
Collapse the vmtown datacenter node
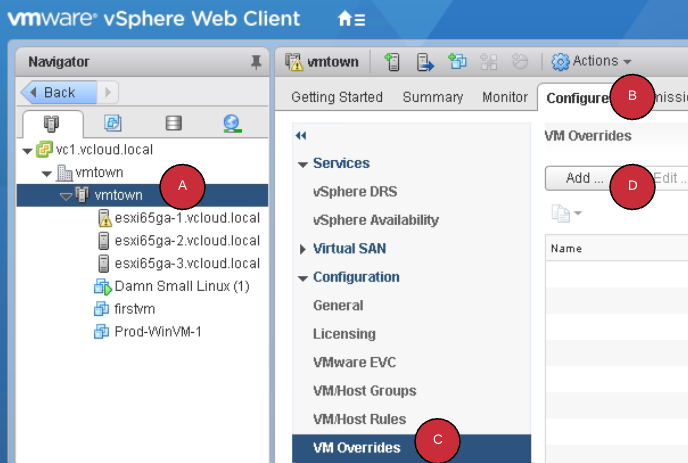47,174
